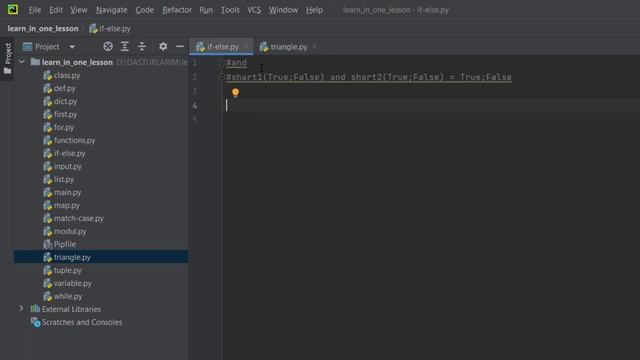
Task: Open Project panel settings gear
Action: click(x=163, y=47)
